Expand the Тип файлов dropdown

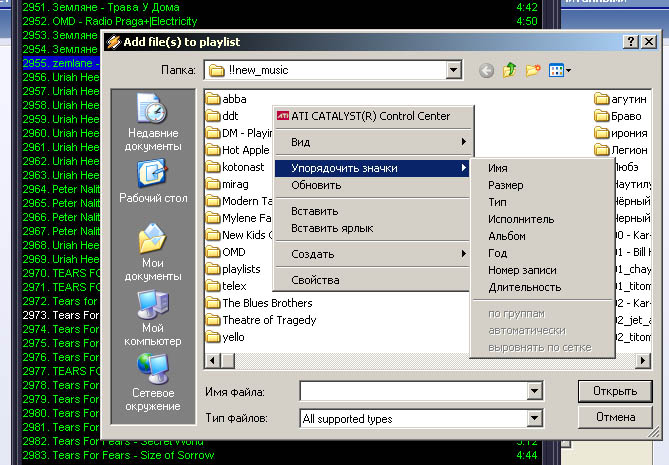coord(534,418)
